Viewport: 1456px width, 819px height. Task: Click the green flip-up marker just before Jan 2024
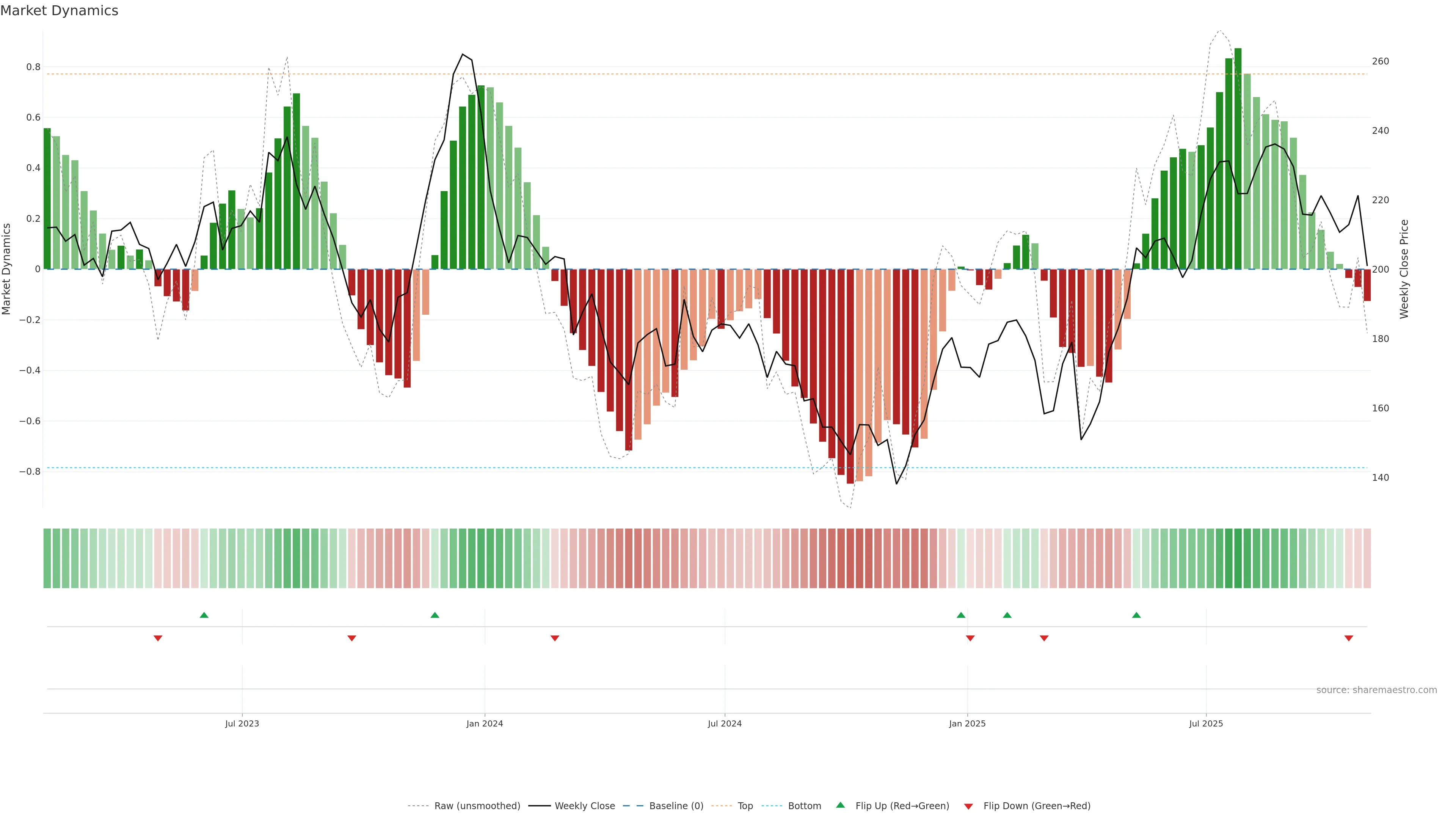click(x=435, y=615)
